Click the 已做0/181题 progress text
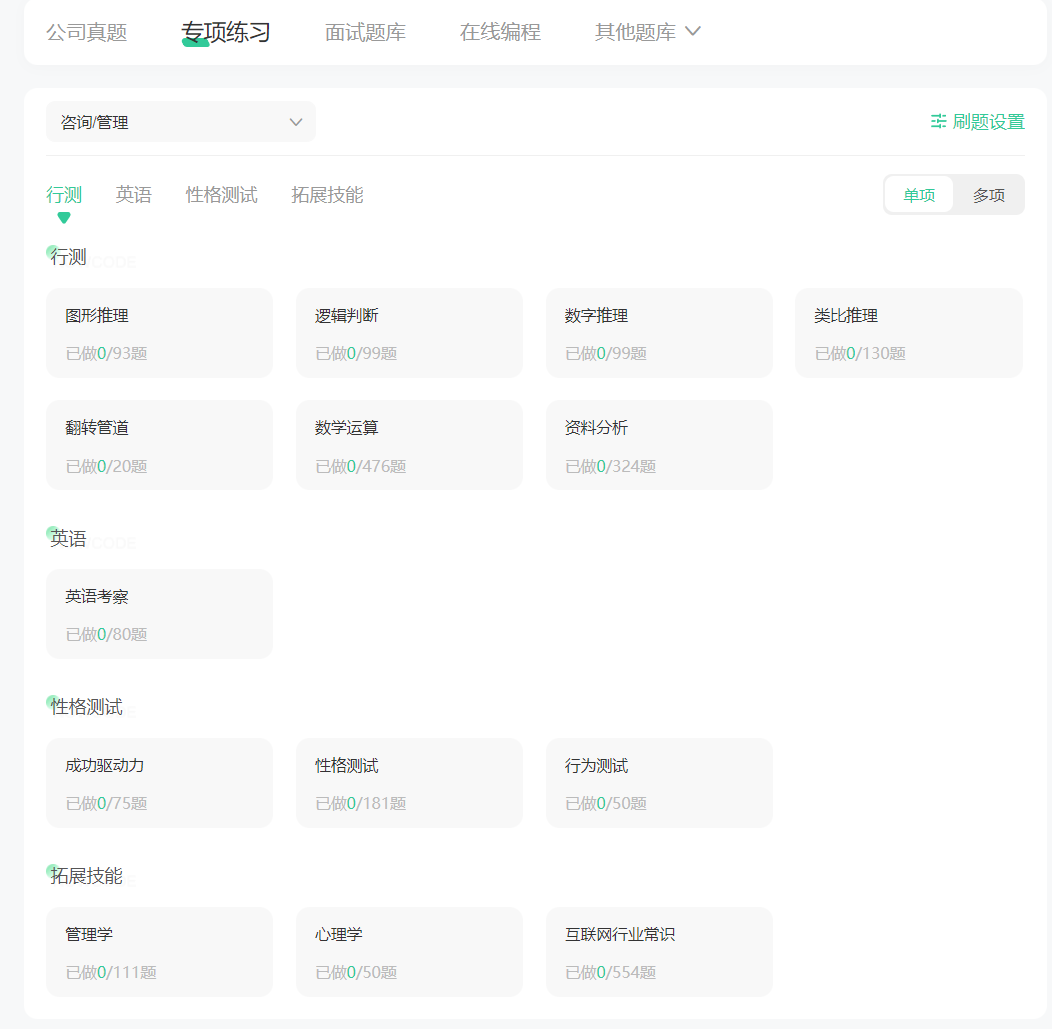Screen dimensions: 1052x1029 (x=361, y=804)
